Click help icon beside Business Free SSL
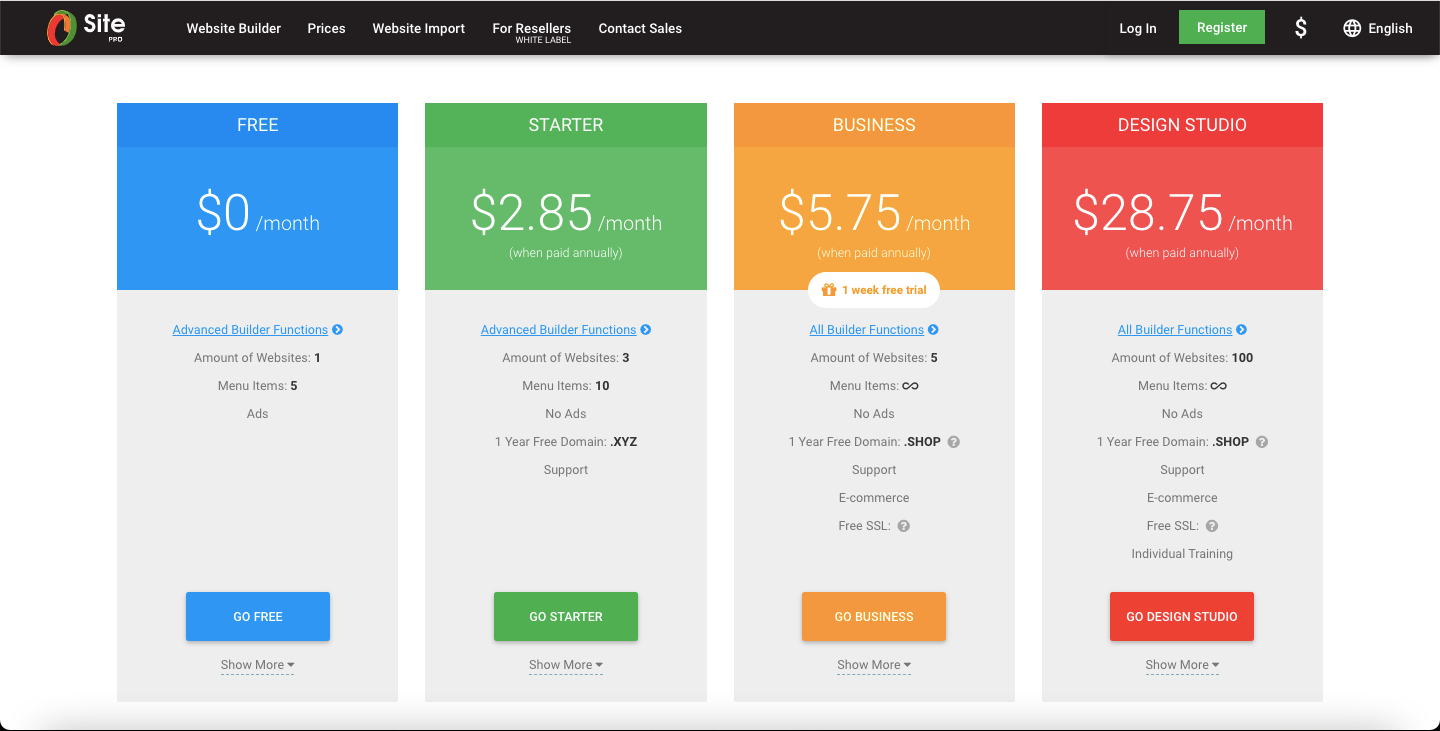The width and height of the screenshot is (1440, 731). (x=904, y=526)
